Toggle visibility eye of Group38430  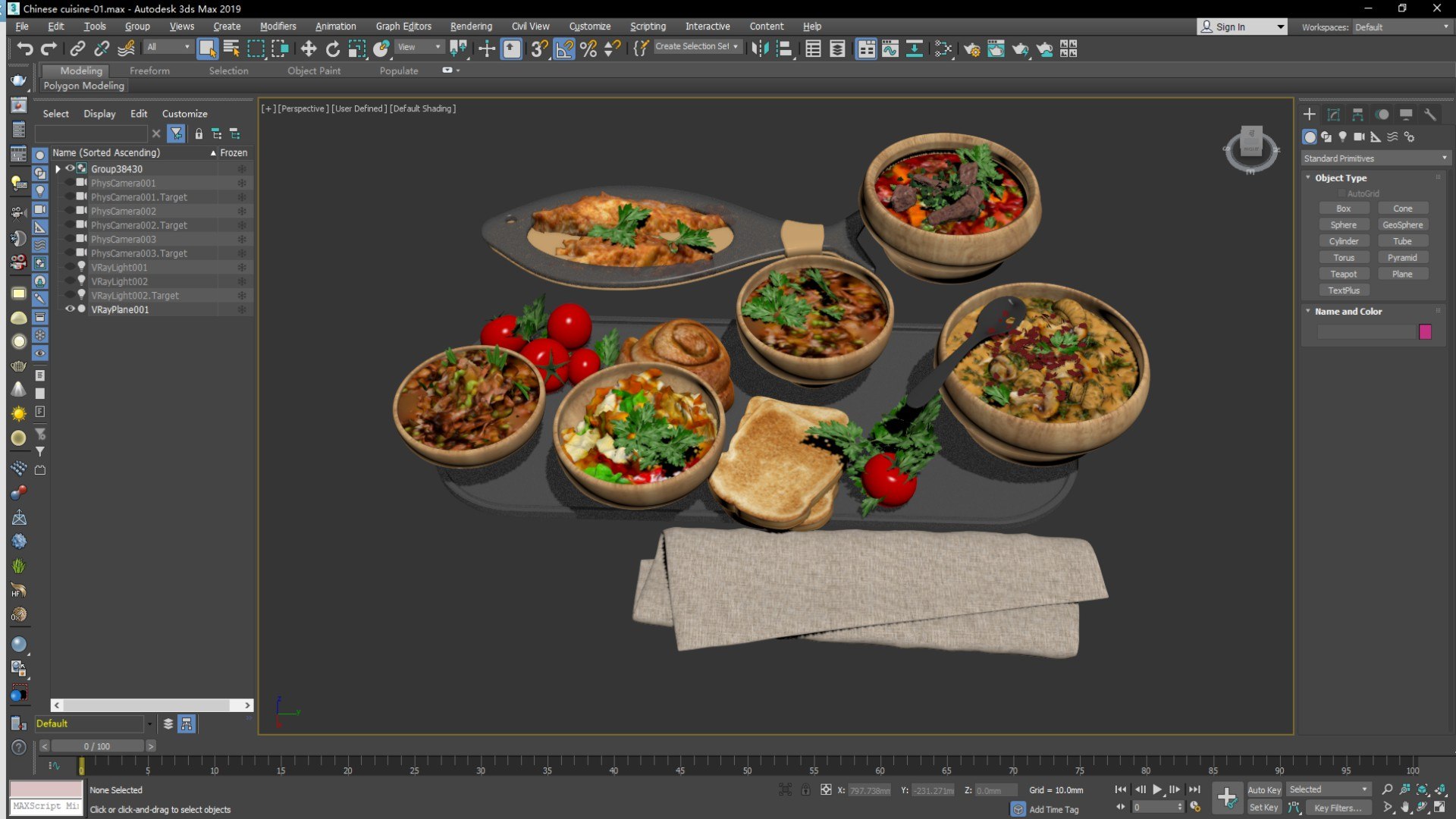[x=70, y=168]
